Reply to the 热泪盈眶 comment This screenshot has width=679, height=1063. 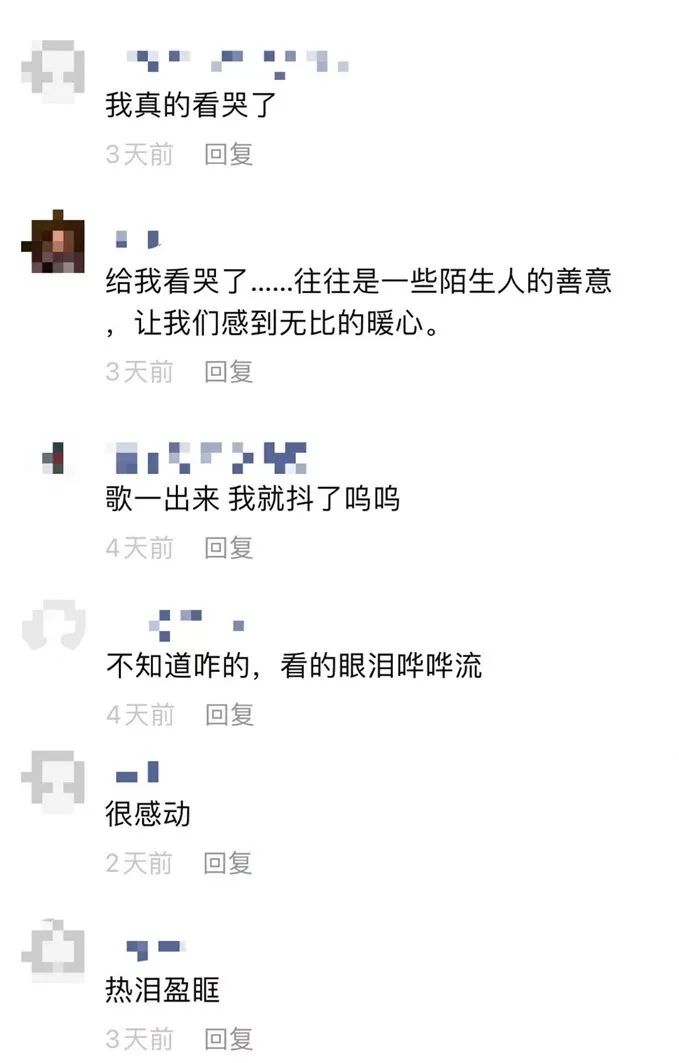[229, 1039]
